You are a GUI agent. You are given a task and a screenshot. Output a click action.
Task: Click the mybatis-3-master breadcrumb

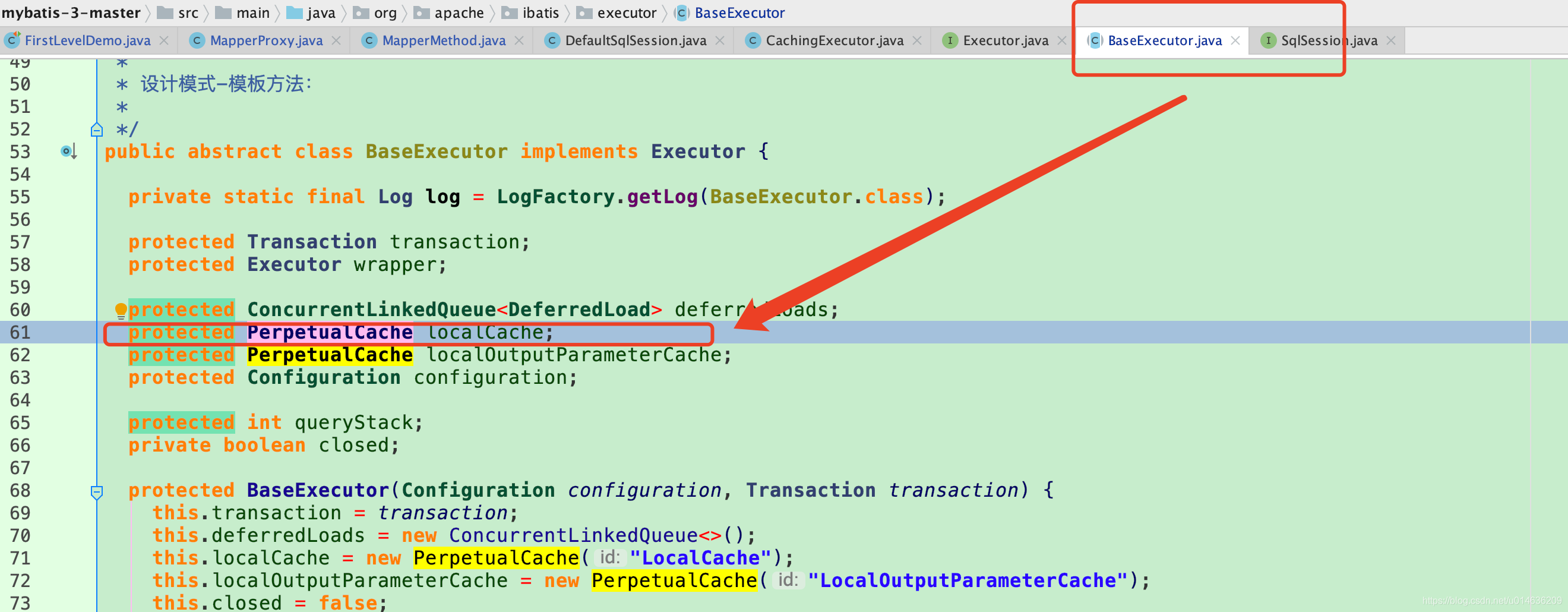pyautogui.click(x=71, y=13)
